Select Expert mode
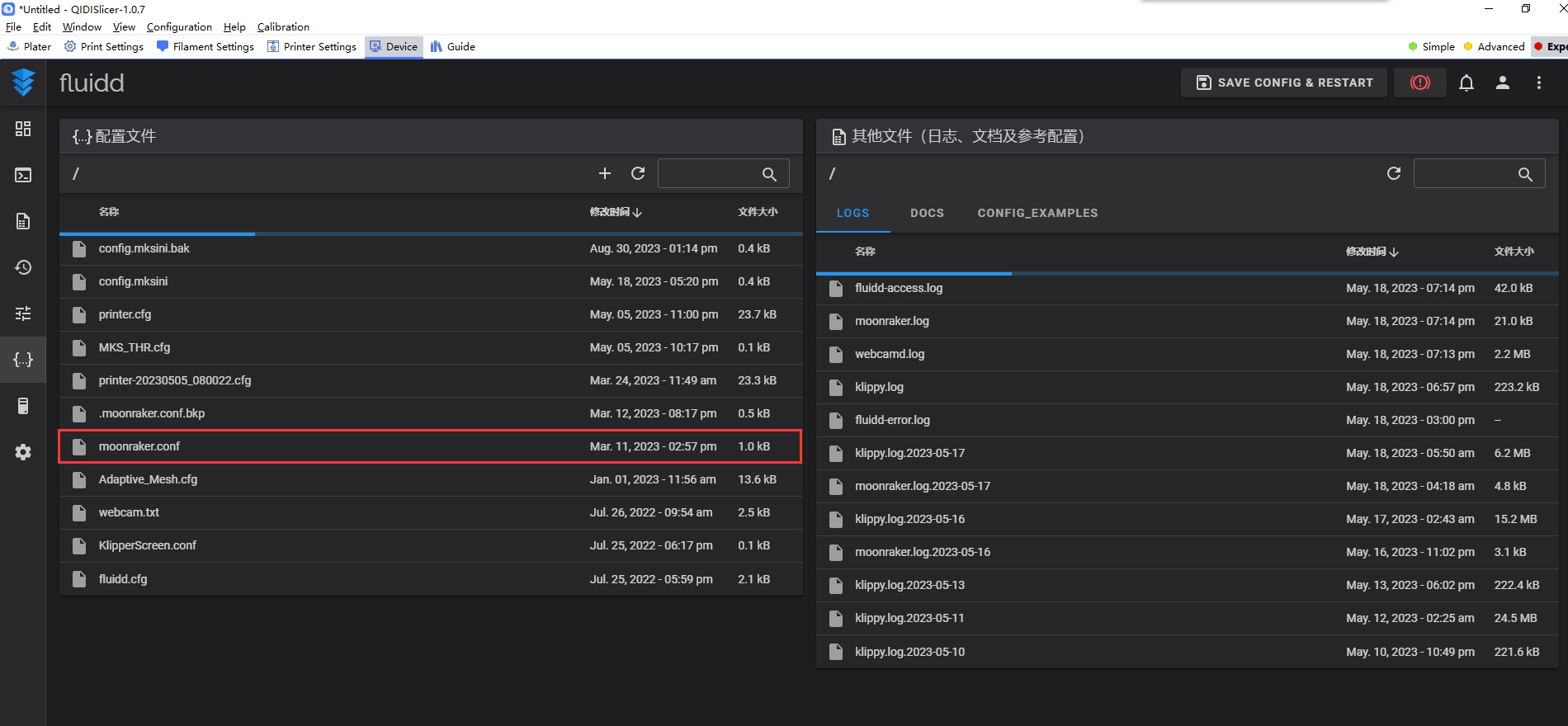 click(x=1551, y=47)
